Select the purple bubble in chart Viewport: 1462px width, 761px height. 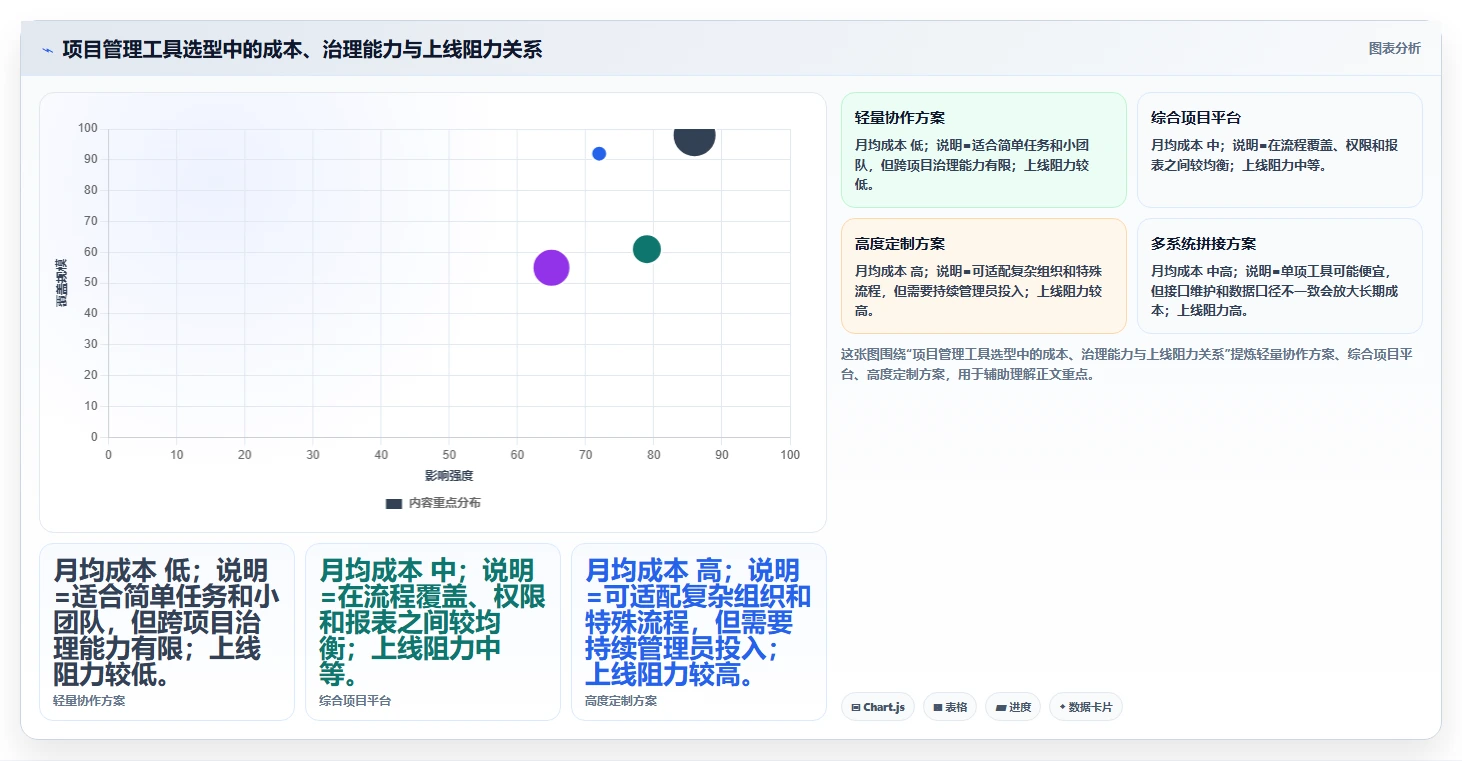pos(551,267)
